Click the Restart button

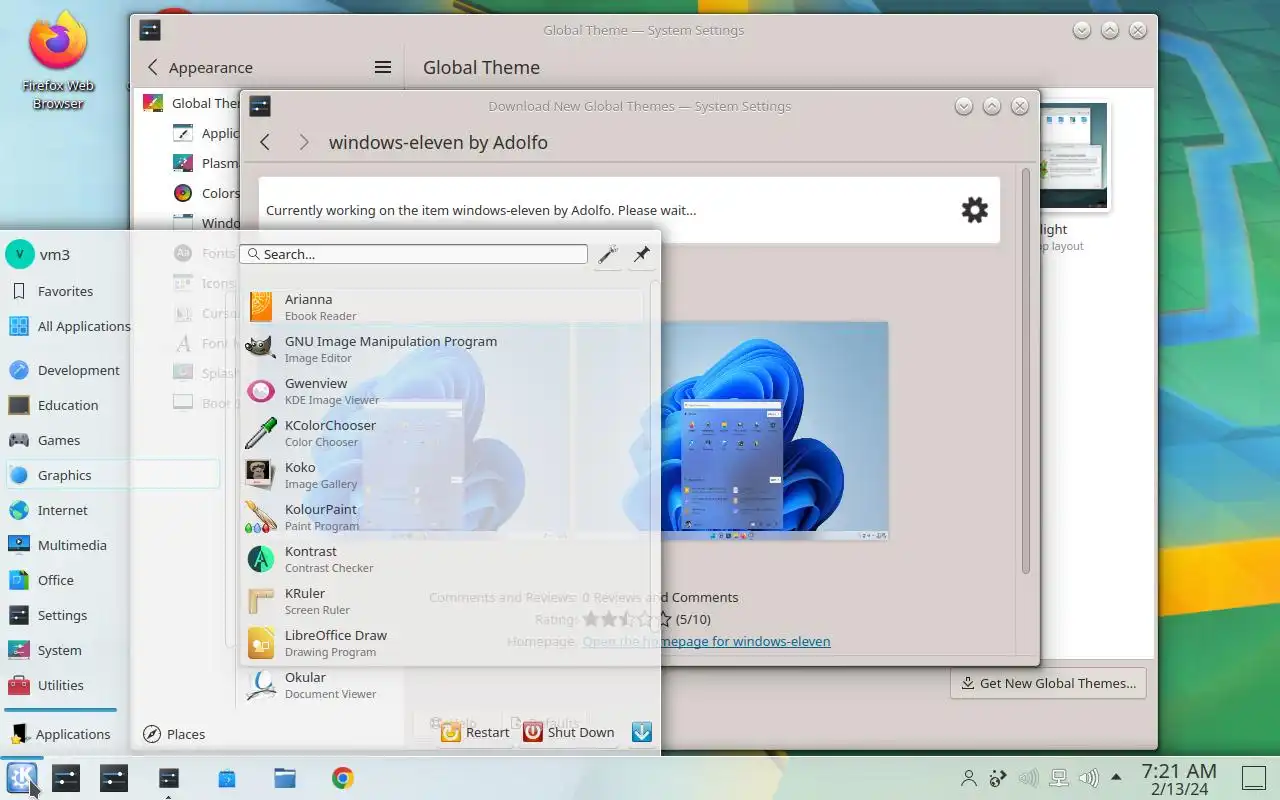[476, 732]
